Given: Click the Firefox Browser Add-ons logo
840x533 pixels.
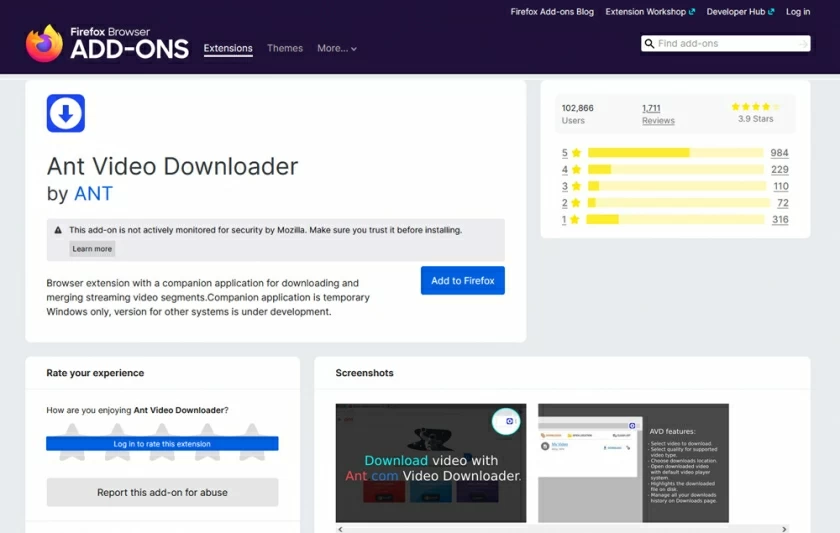Looking at the screenshot, I should [107, 43].
